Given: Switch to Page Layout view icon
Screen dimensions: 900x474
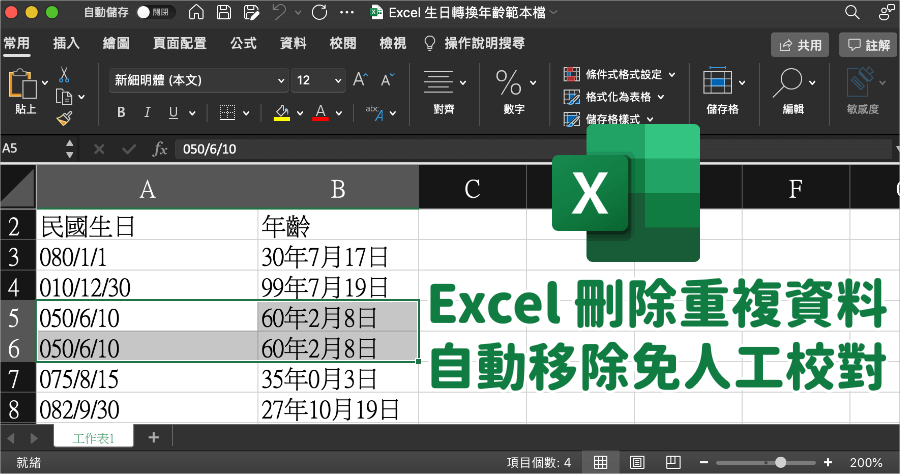Looking at the screenshot, I should (x=637, y=463).
